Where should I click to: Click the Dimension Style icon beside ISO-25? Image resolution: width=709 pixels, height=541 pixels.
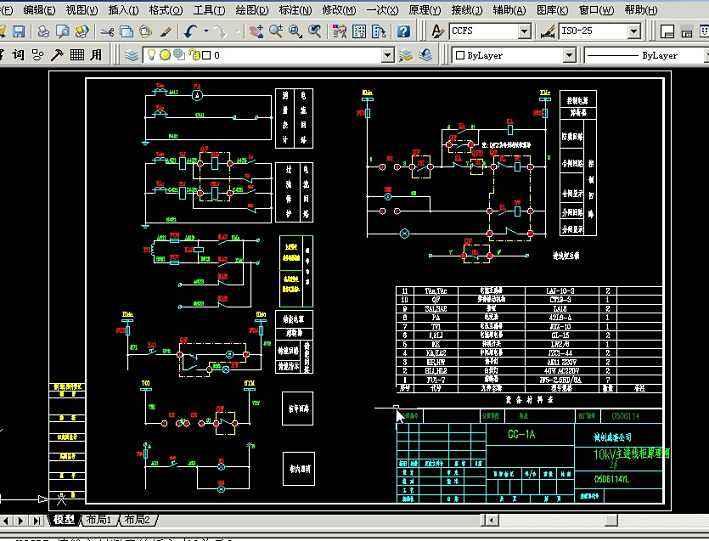coord(547,32)
